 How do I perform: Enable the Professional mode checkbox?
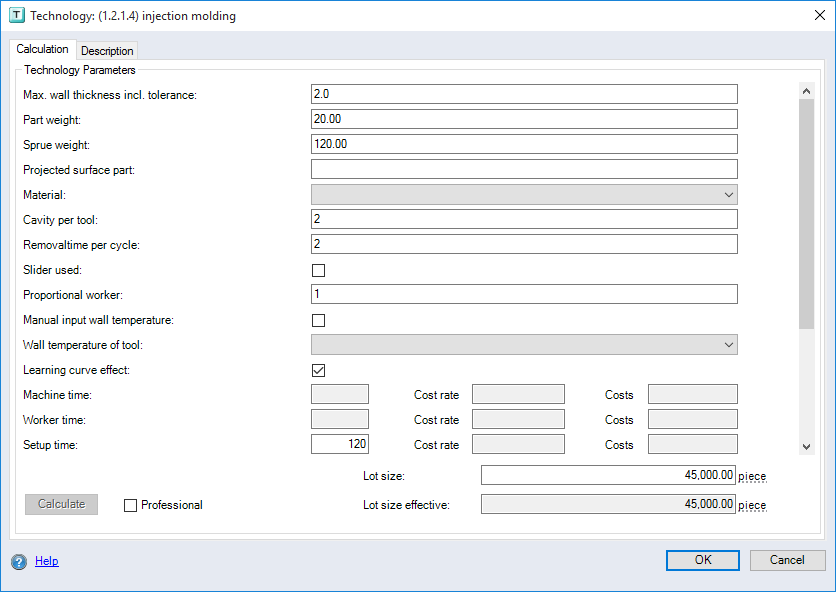click(130, 504)
